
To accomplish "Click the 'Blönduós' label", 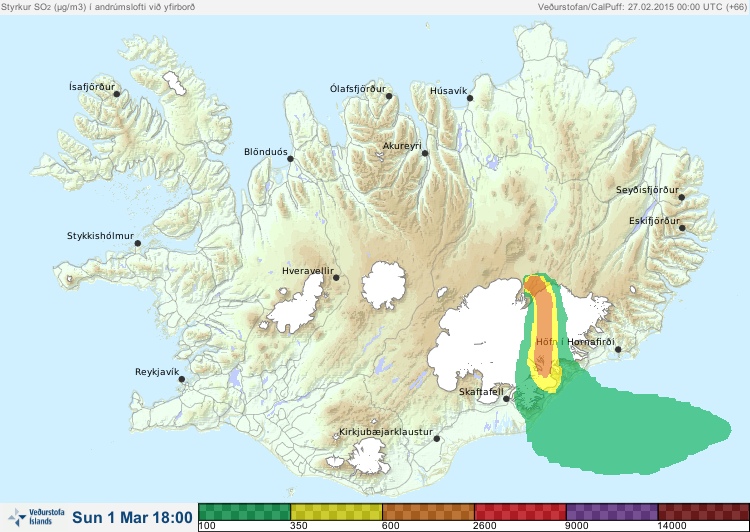I will 266,152.
